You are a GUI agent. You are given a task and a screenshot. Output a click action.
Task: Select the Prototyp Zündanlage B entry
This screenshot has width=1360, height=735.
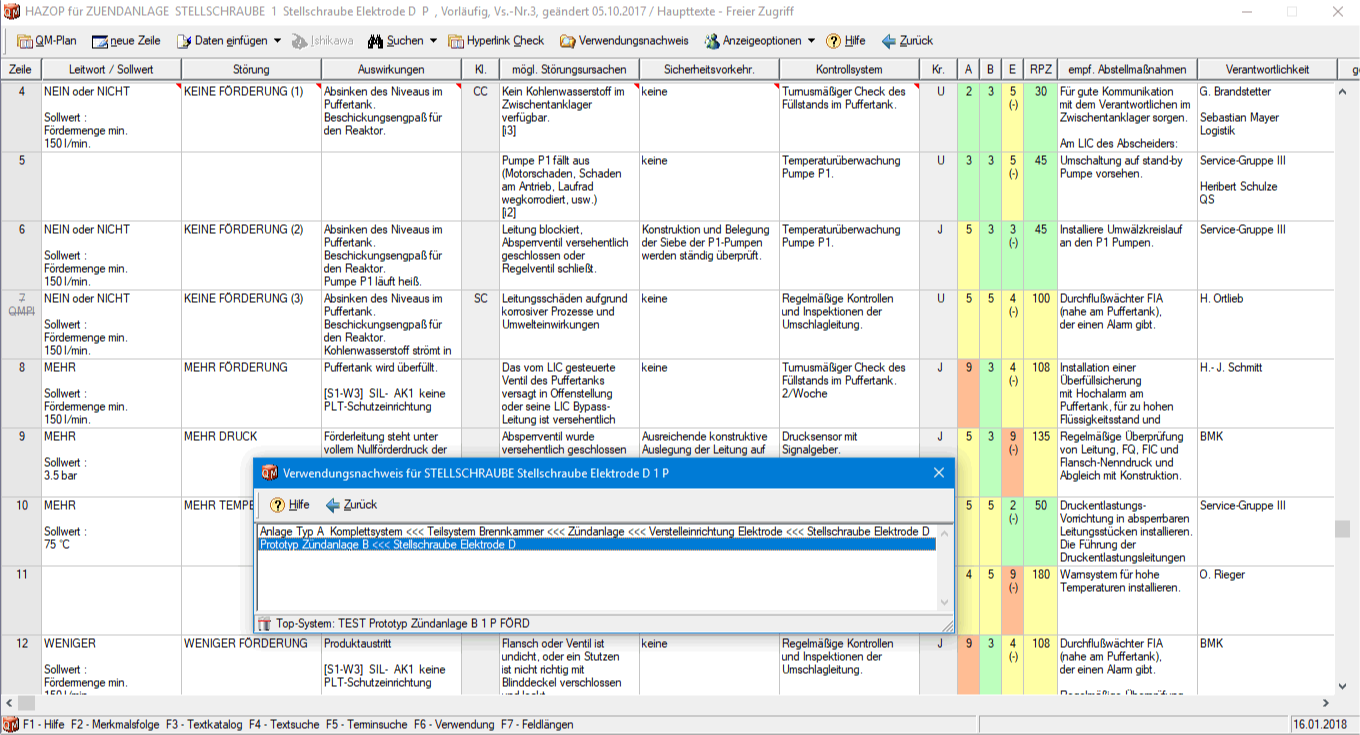point(596,545)
